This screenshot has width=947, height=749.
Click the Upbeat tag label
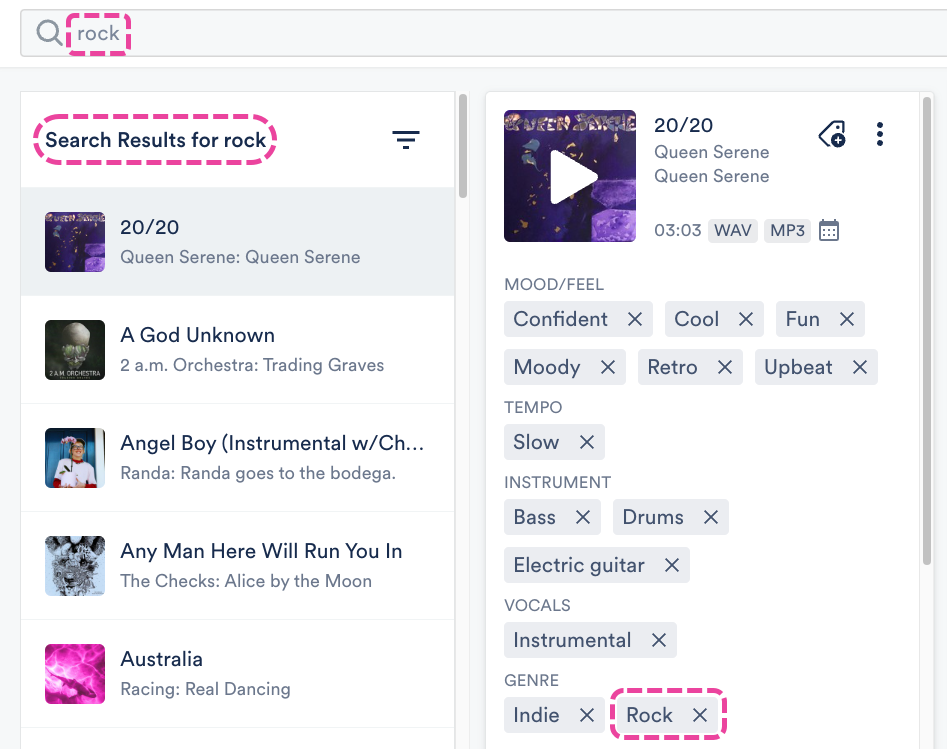[x=798, y=367]
